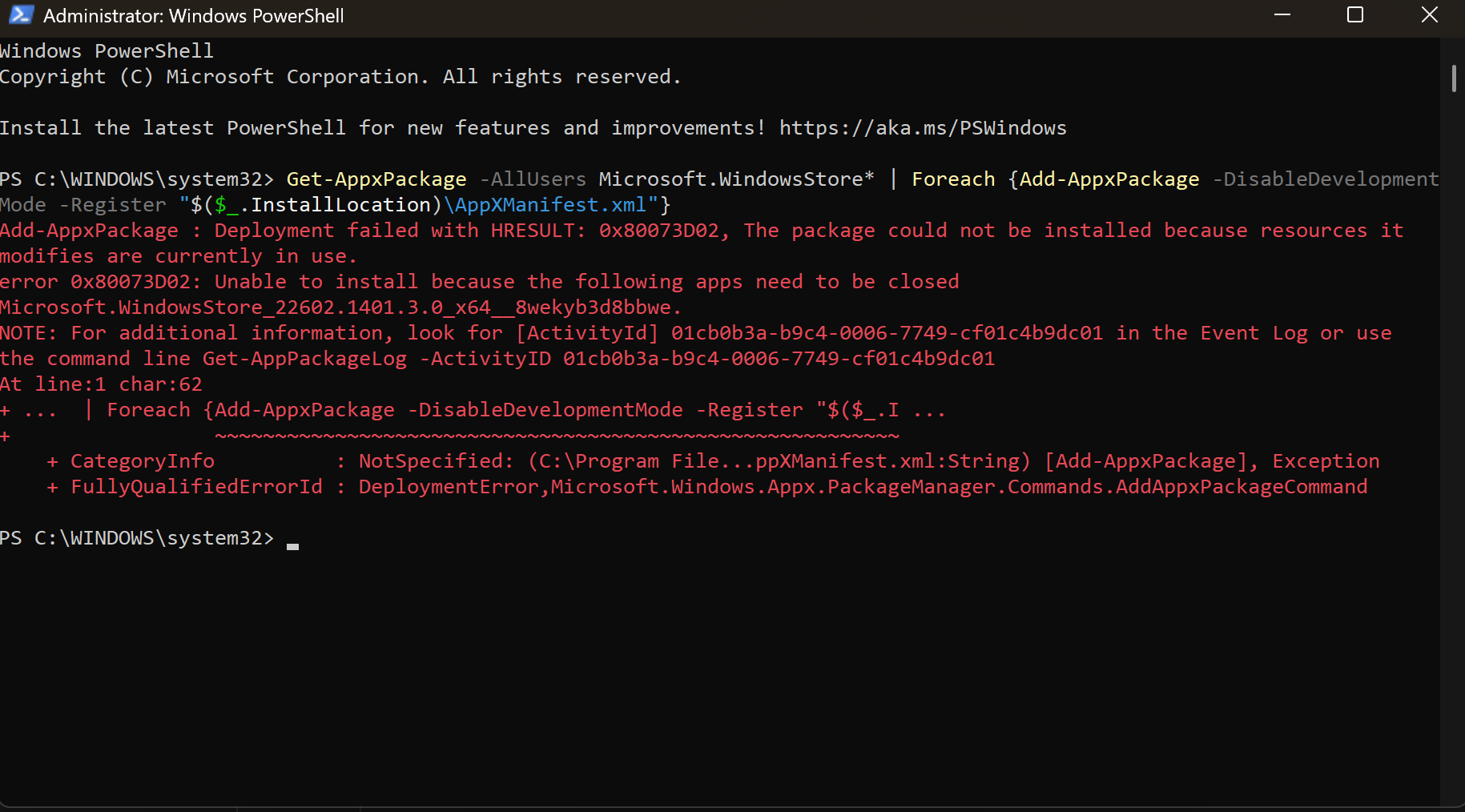Click "Install the latest PowerShell" text
The height and width of the screenshot is (812, 1465).
(x=173, y=128)
